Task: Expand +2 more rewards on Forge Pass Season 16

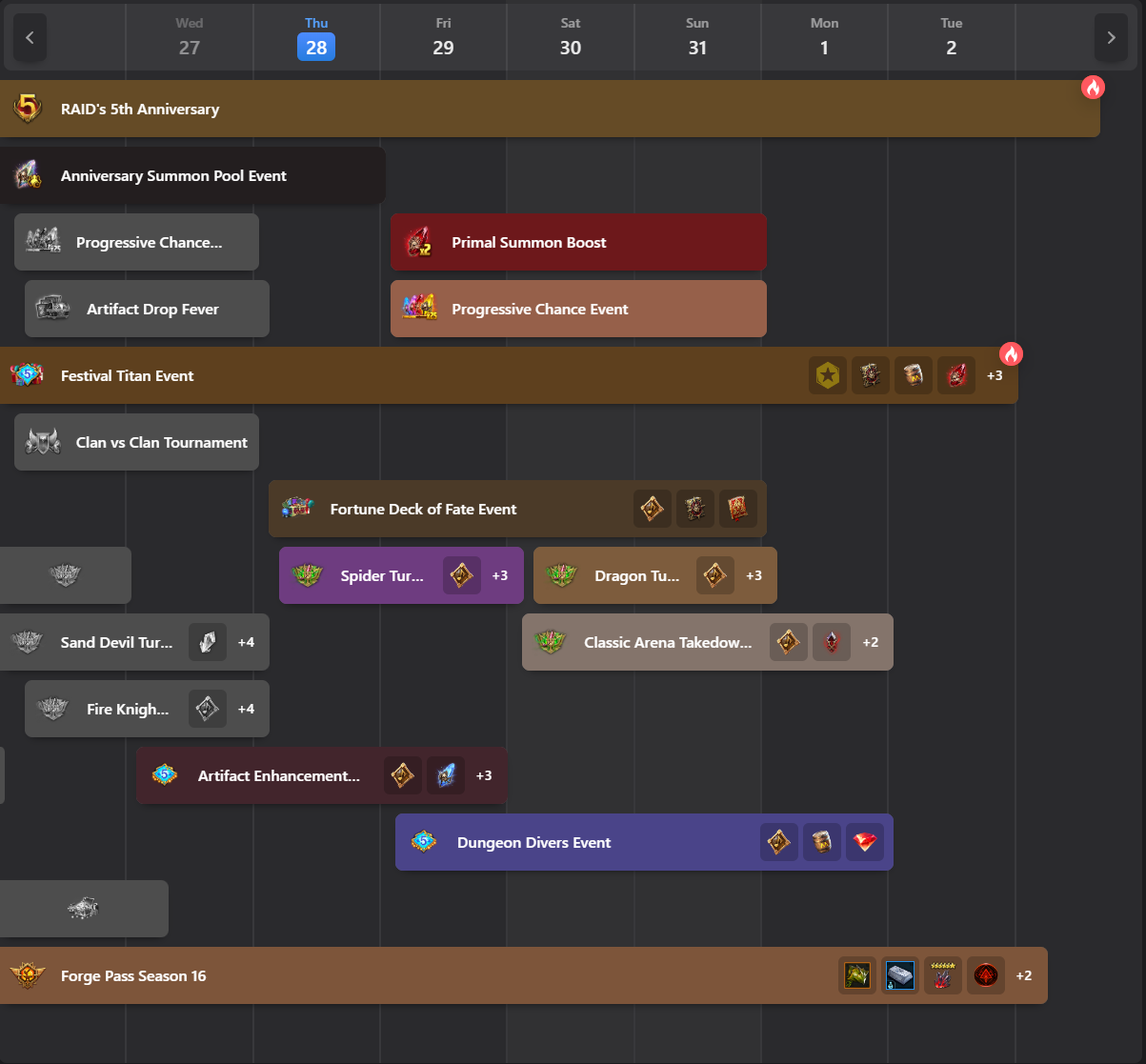Action: tap(1024, 975)
